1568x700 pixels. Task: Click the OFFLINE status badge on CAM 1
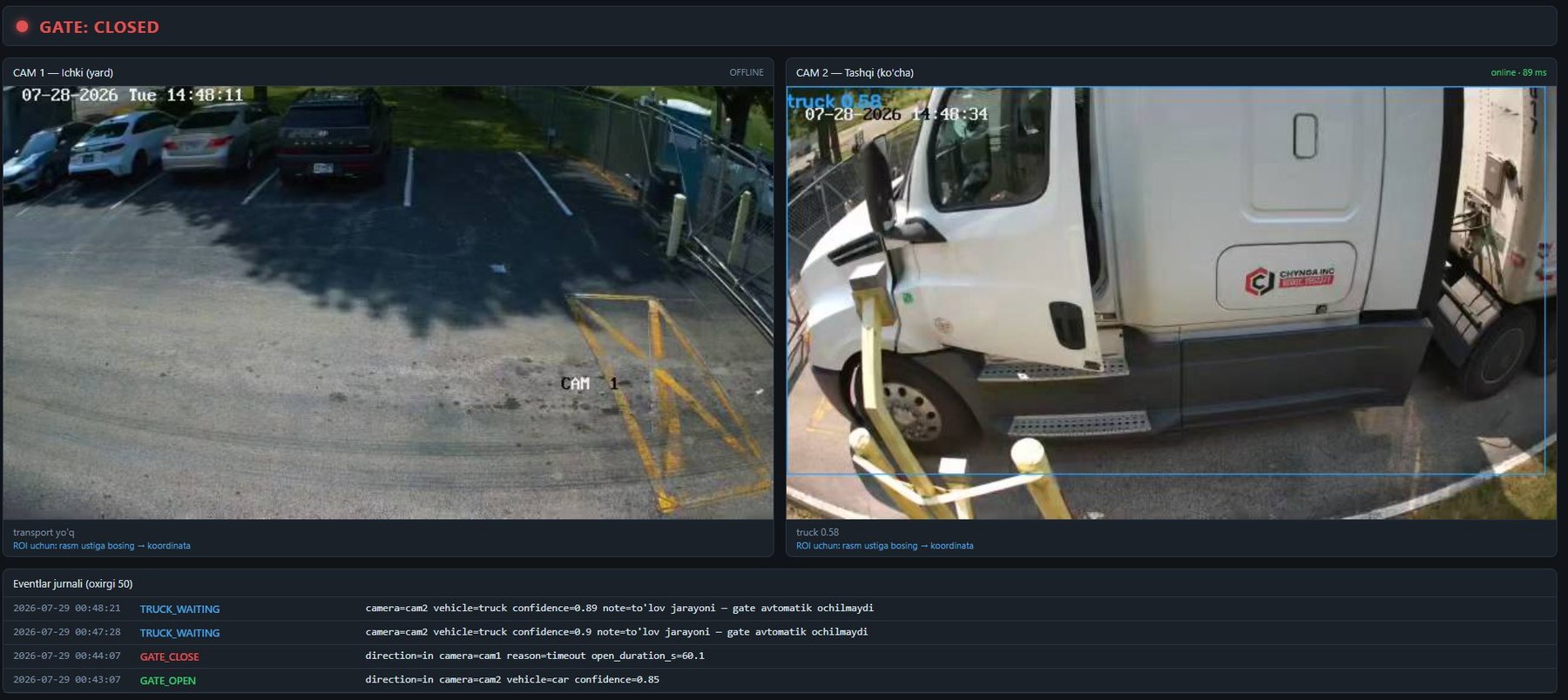(x=747, y=72)
